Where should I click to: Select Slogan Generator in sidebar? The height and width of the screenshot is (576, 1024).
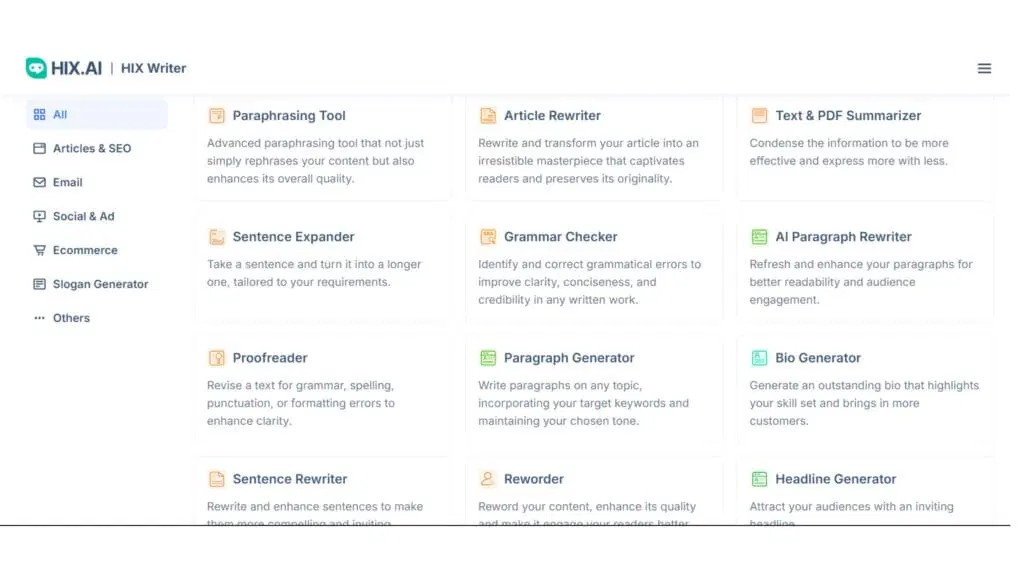[100, 285]
